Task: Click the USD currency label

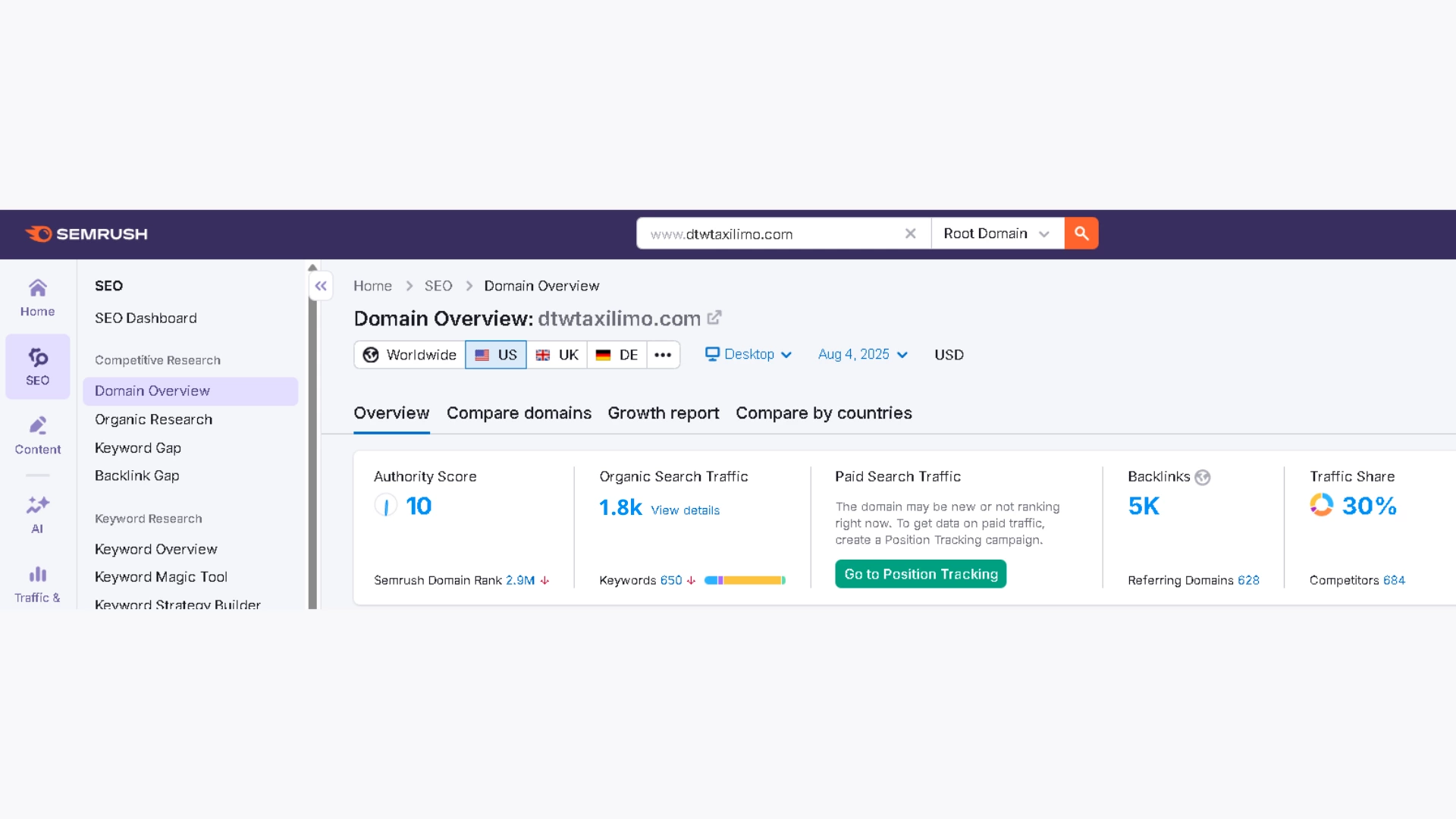Action: 949,355
